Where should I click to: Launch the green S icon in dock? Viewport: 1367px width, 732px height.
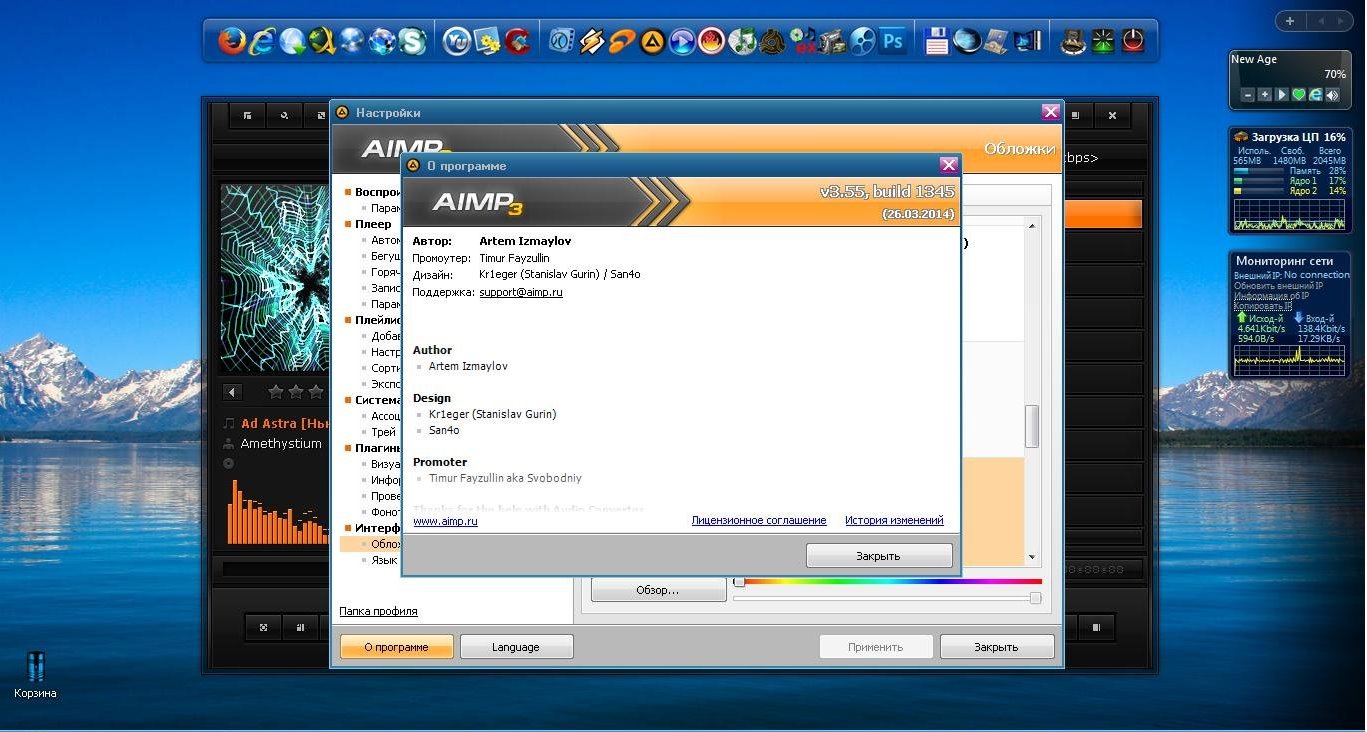pos(412,41)
